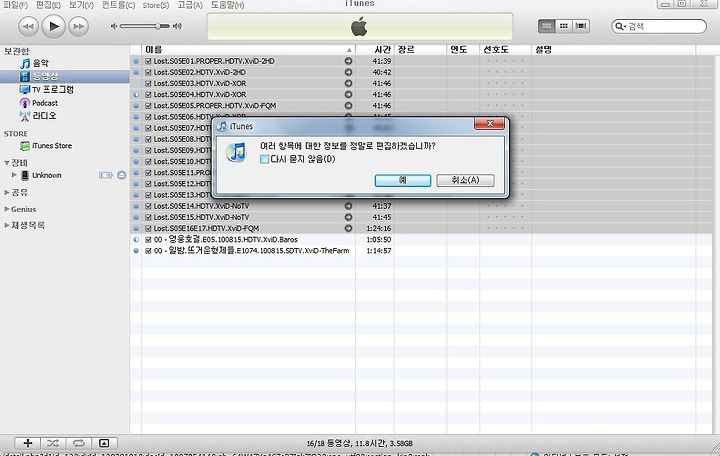Switch to grid view icon
The image size is (720, 456).
tap(564, 26)
